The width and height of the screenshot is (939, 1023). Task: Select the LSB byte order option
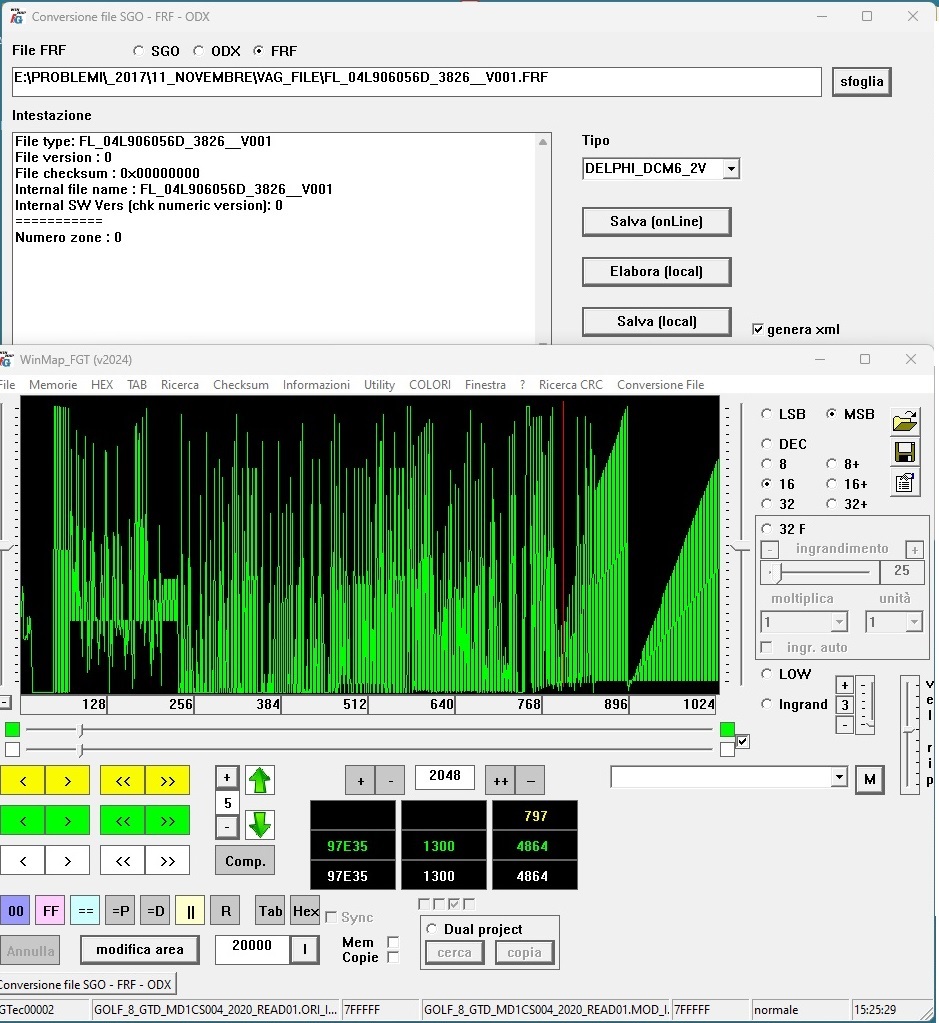click(767, 414)
